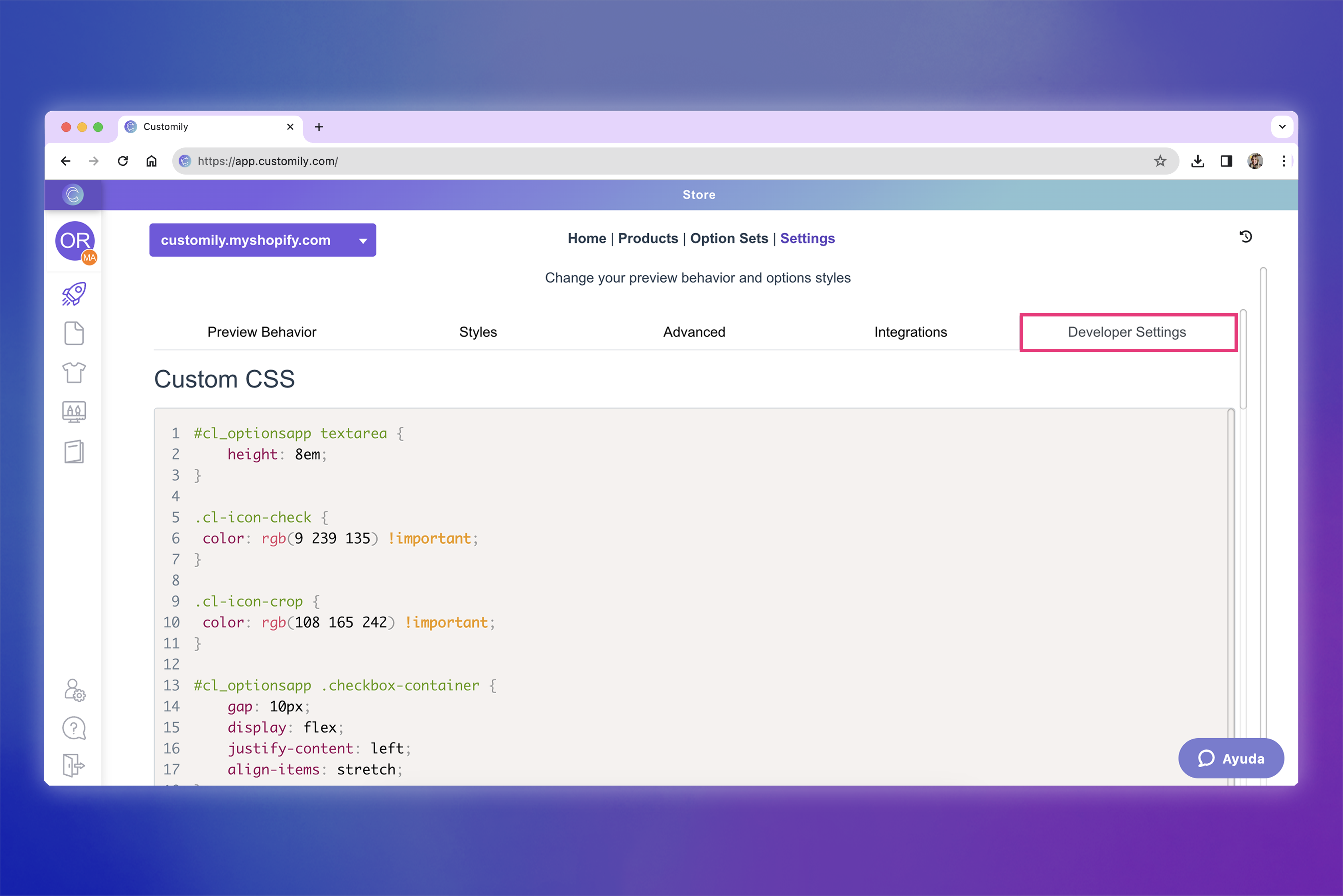1343x896 pixels.
Task: Click the OR profile avatar
Action: pyautogui.click(x=75, y=241)
